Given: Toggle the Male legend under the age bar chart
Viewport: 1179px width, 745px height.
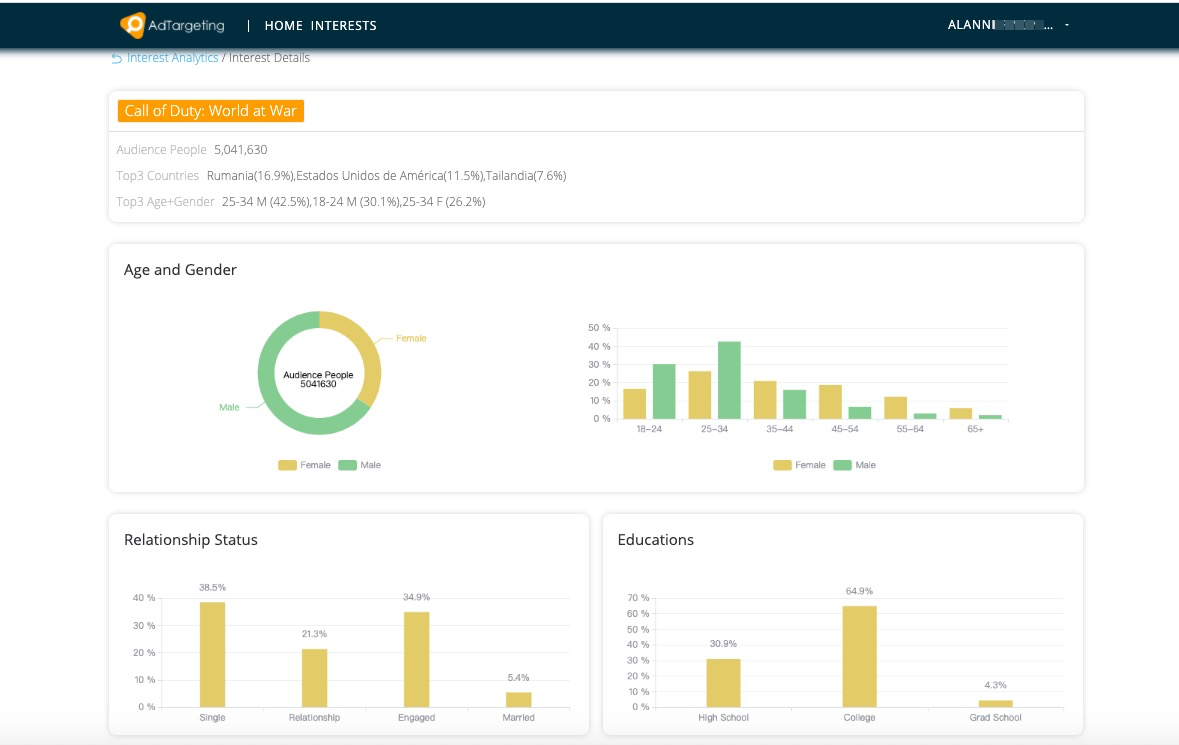Looking at the screenshot, I should pyautogui.click(x=854, y=465).
